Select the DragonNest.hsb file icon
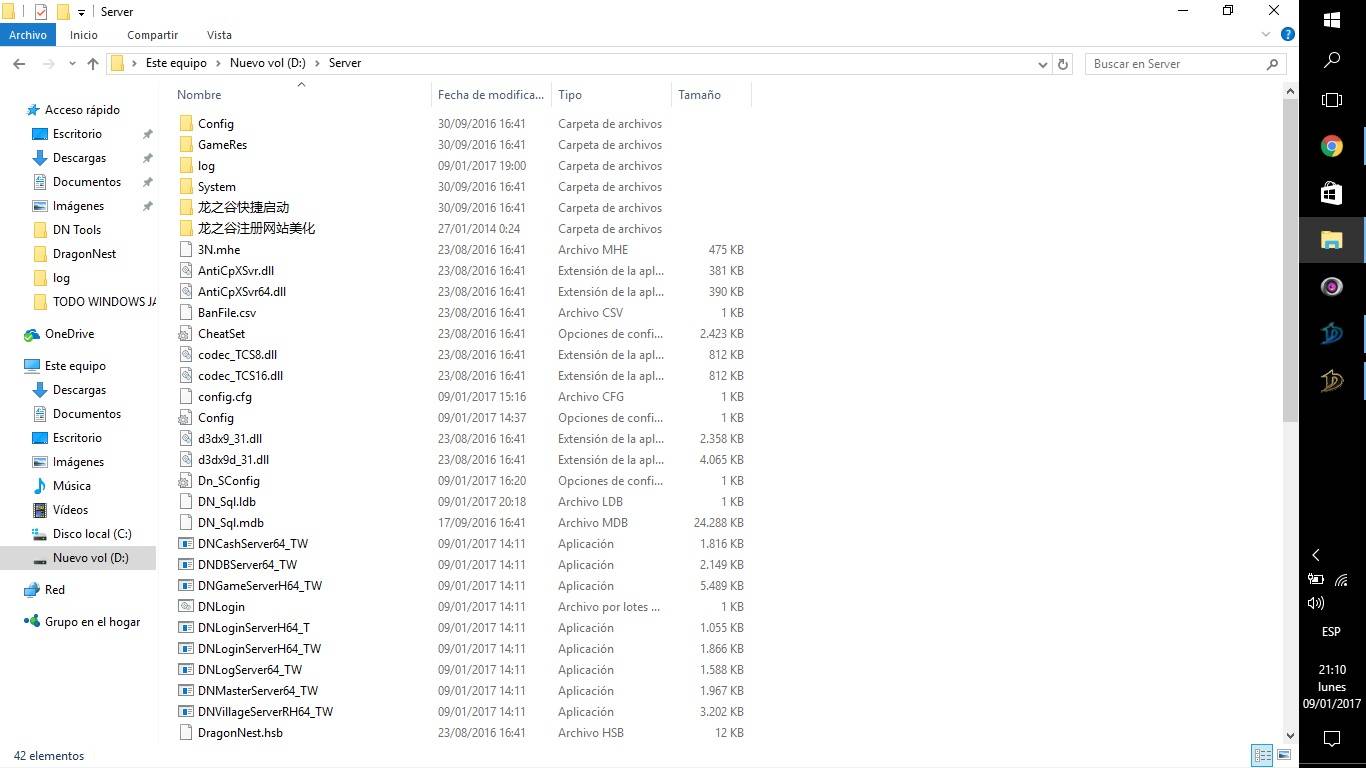 tap(186, 733)
